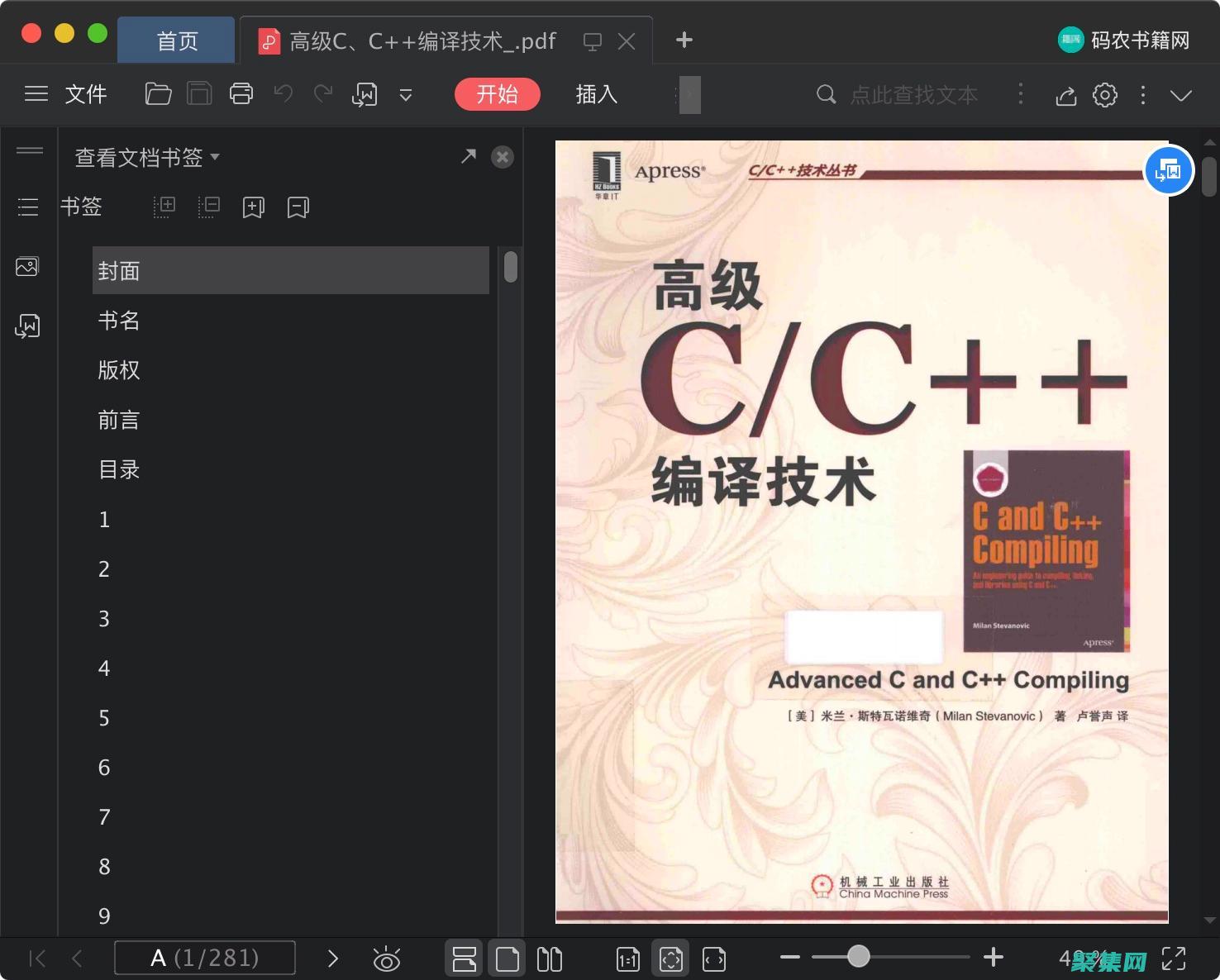Click the undo arrow icon

(x=283, y=94)
